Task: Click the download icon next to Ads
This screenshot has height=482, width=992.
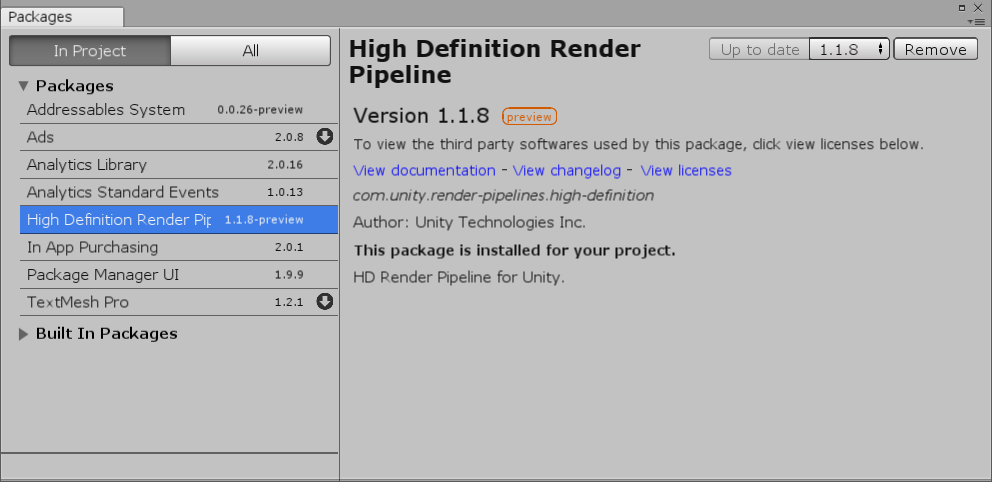Action: click(x=324, y=137)
